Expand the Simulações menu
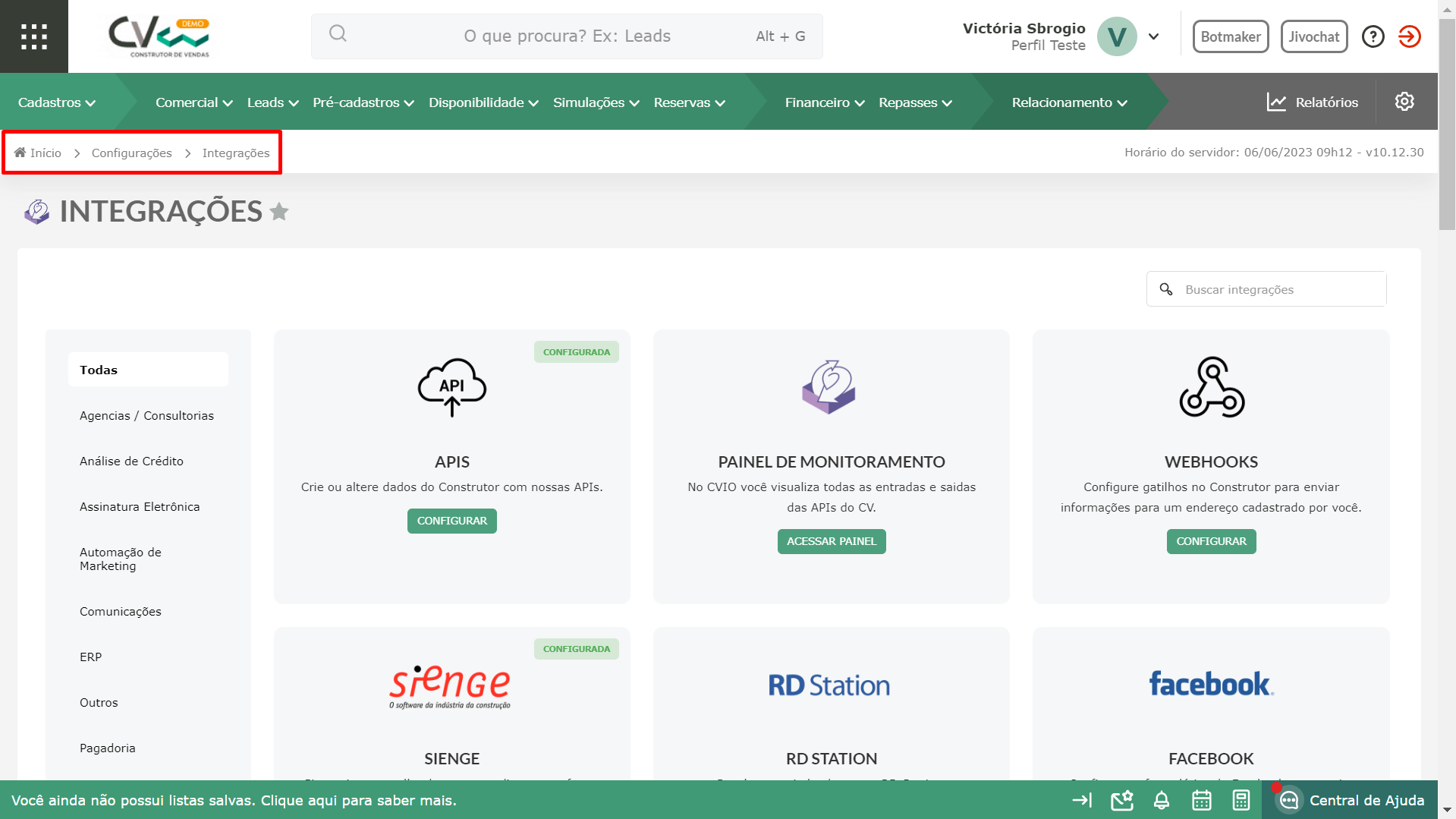This screenshot has height=819, width=1456. click(596, 102)
